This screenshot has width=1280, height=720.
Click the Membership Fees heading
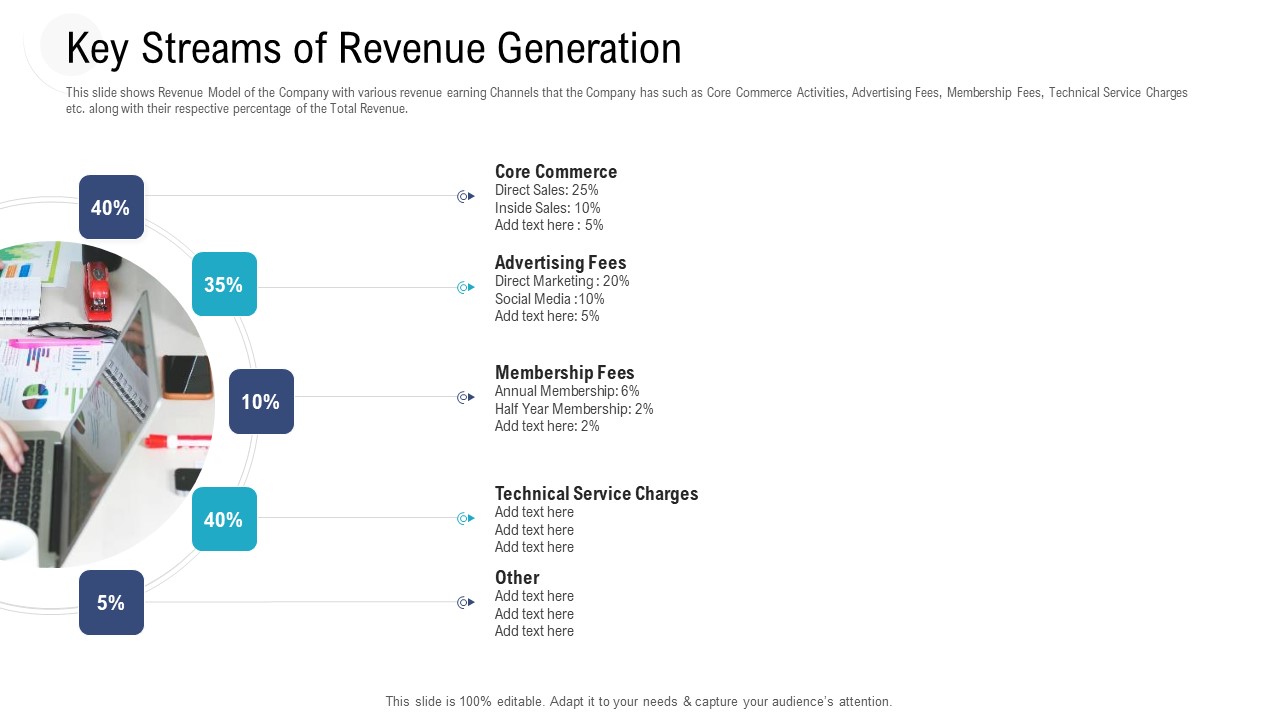[565, 373]
